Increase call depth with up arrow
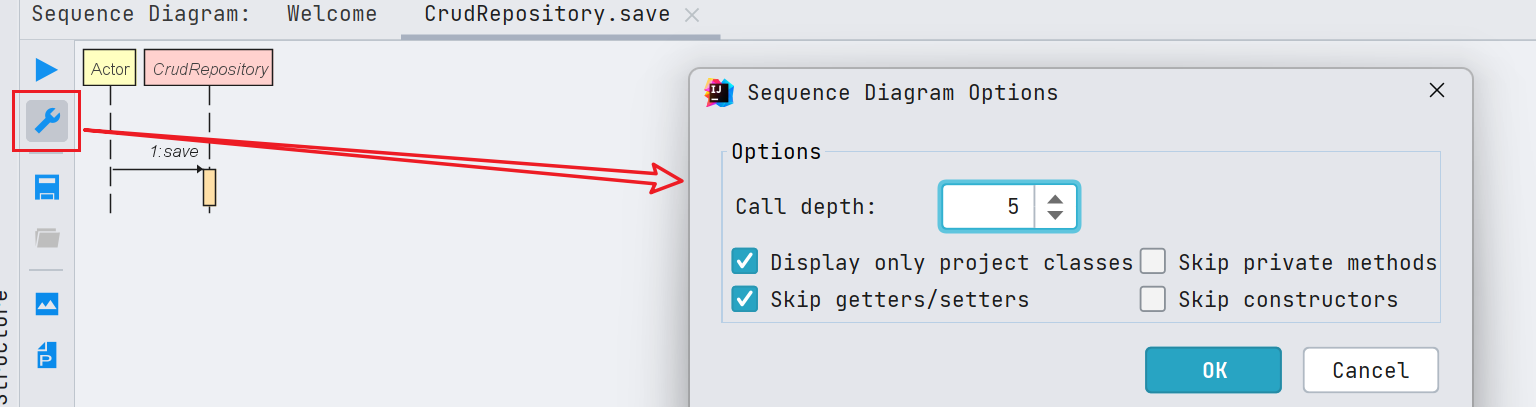Image resolution: width=1536 pixels, height=407 pixels. point(1055,198)
